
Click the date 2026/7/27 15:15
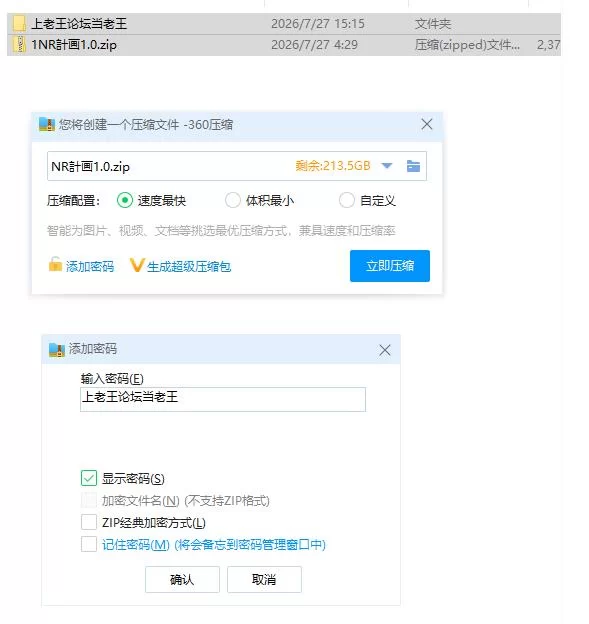318,24
